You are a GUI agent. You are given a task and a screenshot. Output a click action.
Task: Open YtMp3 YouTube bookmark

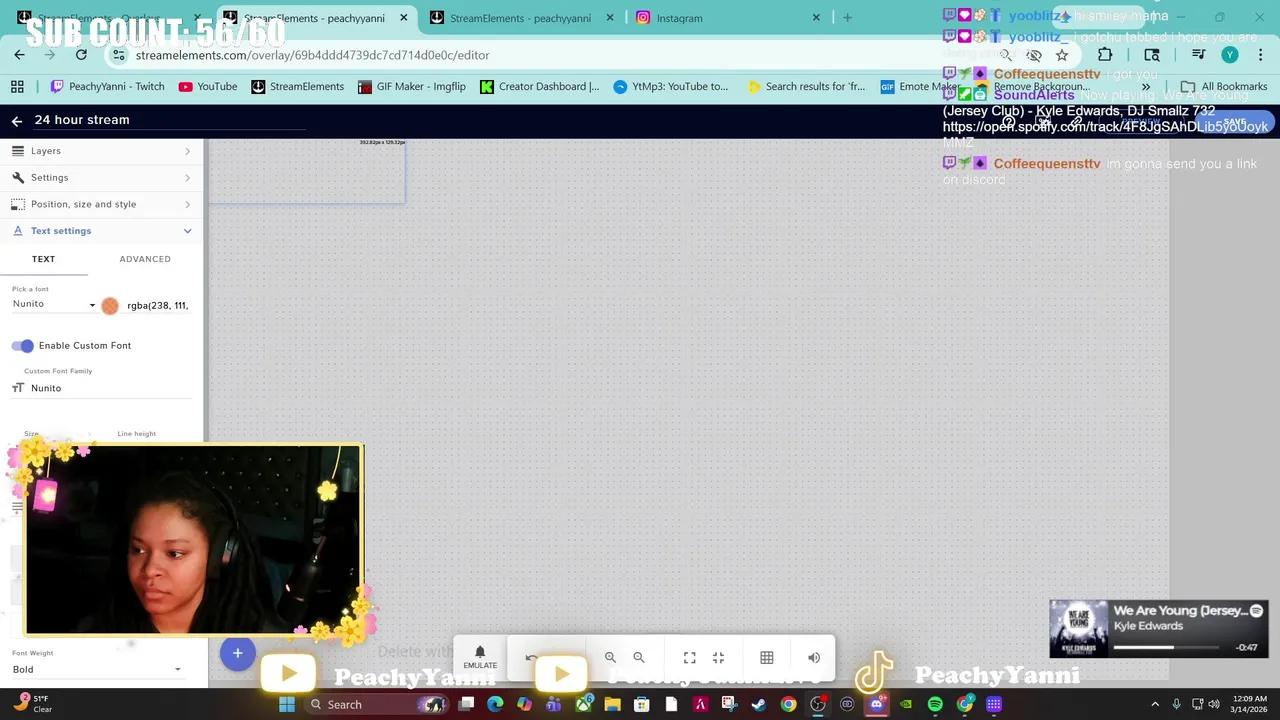coord(671,87)
